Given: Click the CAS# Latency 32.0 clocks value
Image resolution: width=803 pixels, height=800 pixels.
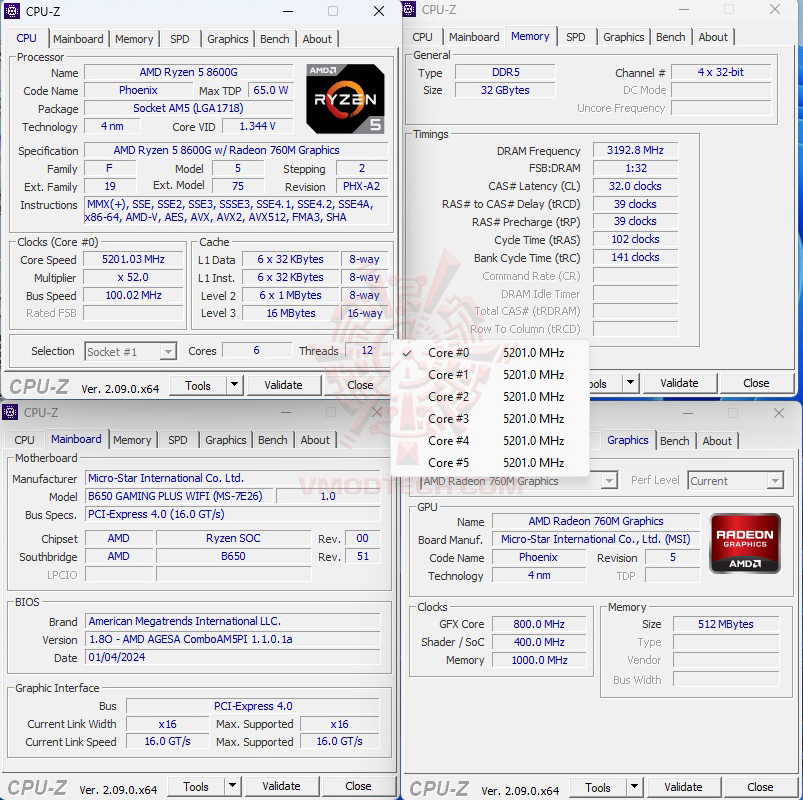Looking at the screenshot, I should [635, 186].
